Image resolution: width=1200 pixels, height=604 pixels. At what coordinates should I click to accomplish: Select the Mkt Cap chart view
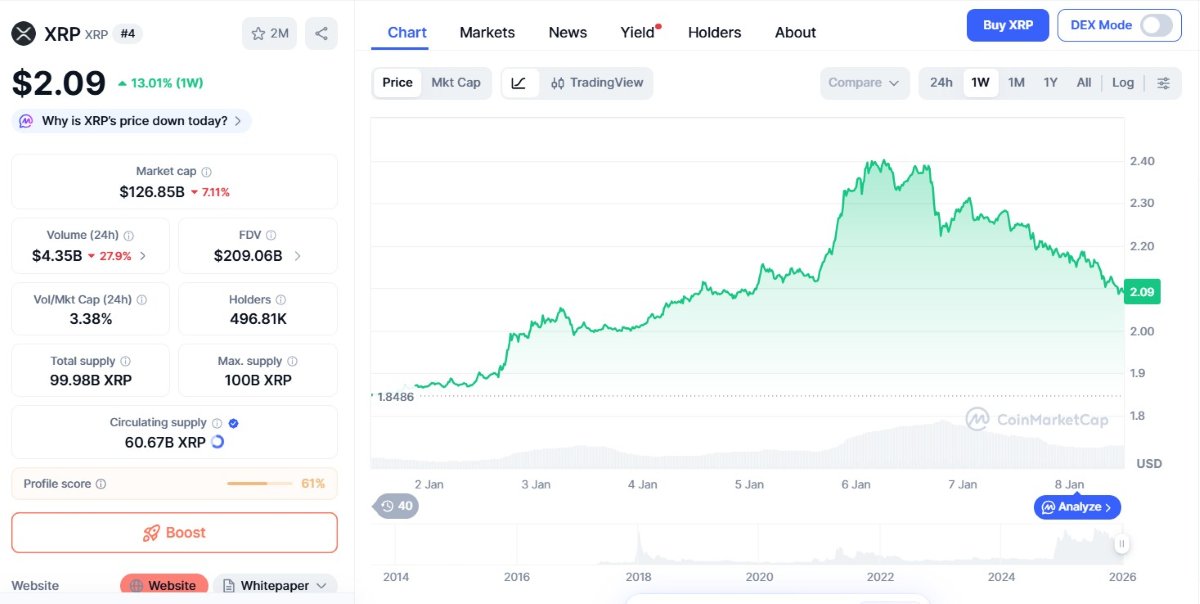tap(456, 83)
